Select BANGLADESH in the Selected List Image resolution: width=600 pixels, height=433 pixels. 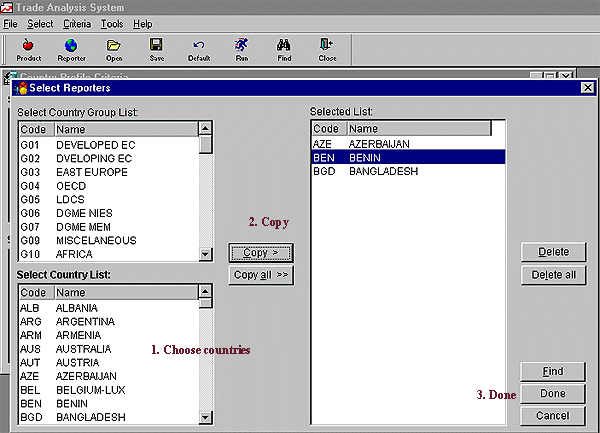382,172
